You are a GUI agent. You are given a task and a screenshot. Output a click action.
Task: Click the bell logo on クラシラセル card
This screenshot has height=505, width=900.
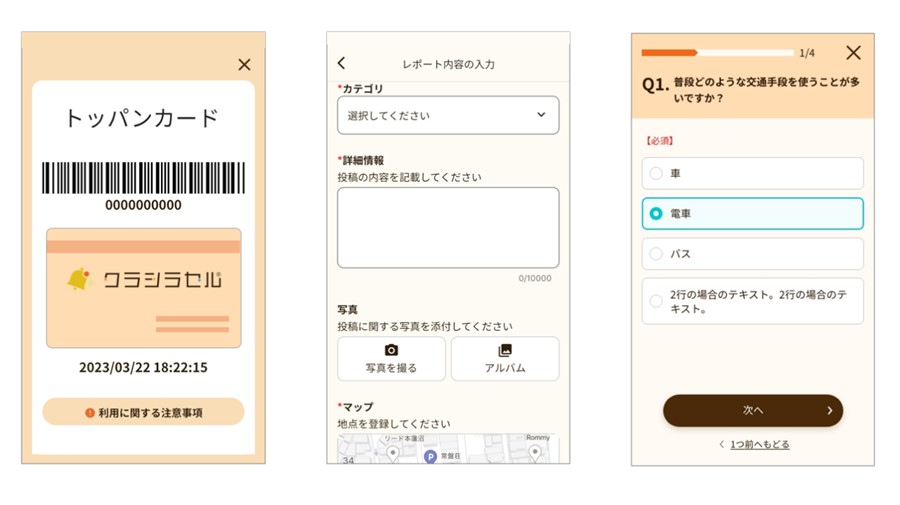tap(79, 279)
